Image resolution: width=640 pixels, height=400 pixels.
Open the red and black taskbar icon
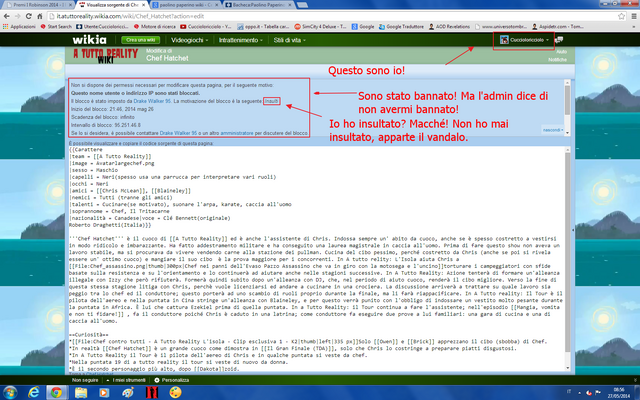pos(152,393)
